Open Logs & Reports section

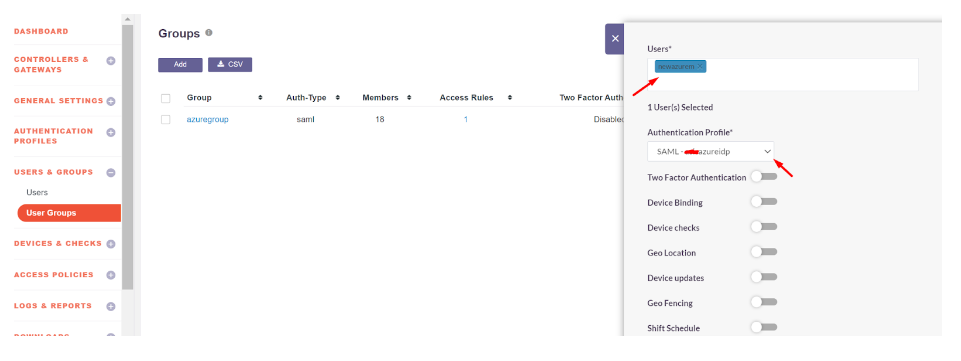click(x=53, y=306)
